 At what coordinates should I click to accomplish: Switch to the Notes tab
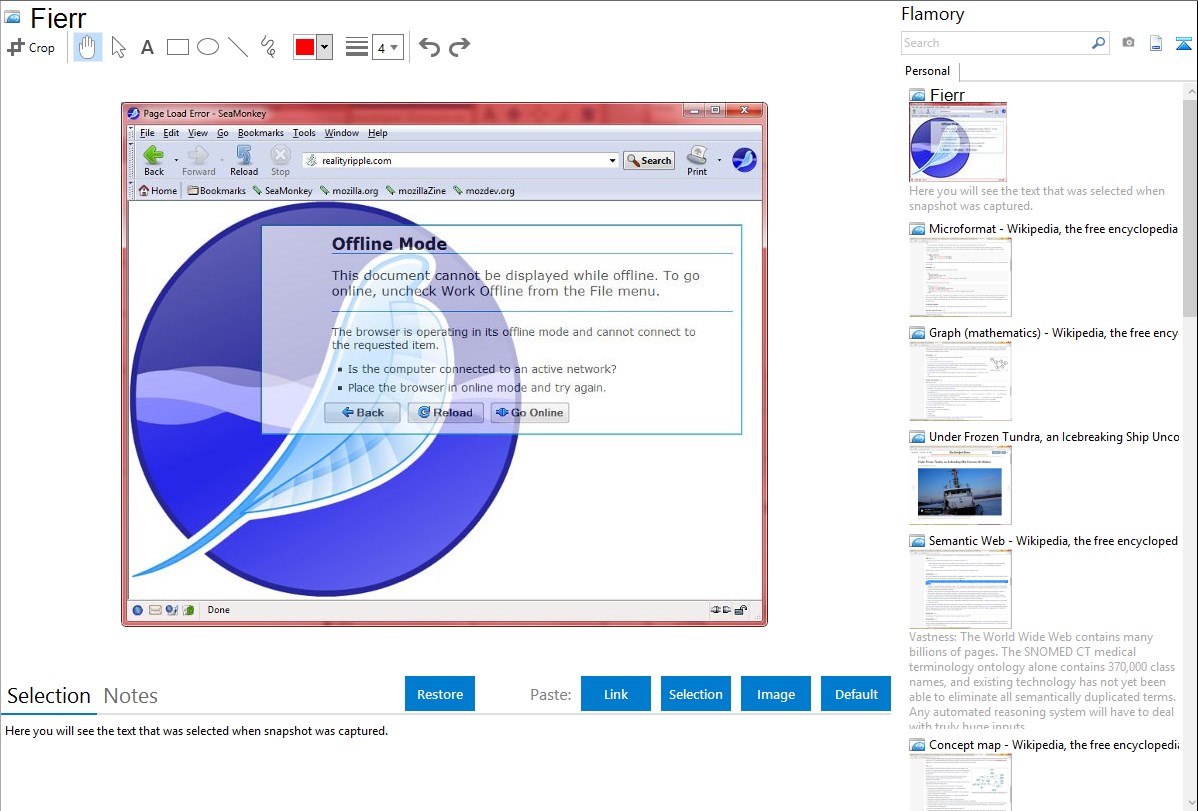[131, 696]
